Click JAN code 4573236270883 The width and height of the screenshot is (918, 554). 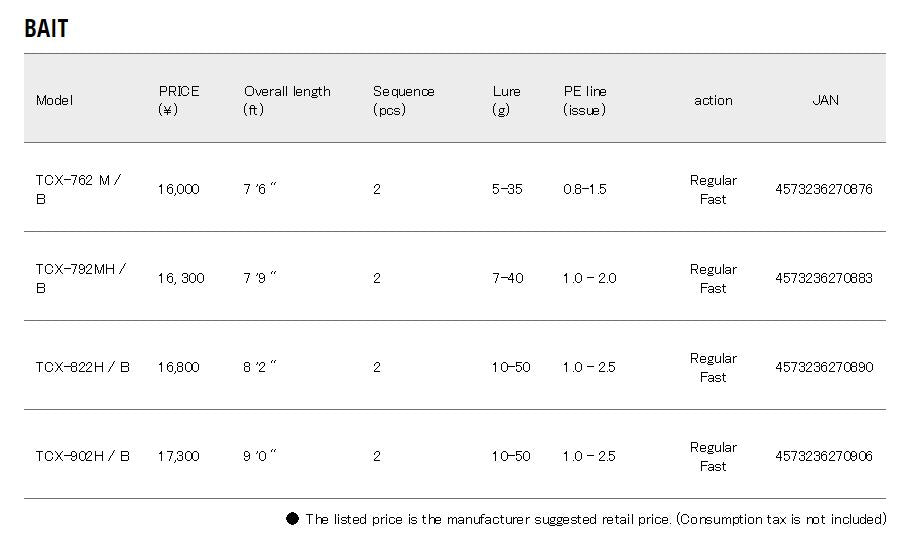tap(824, 278)
